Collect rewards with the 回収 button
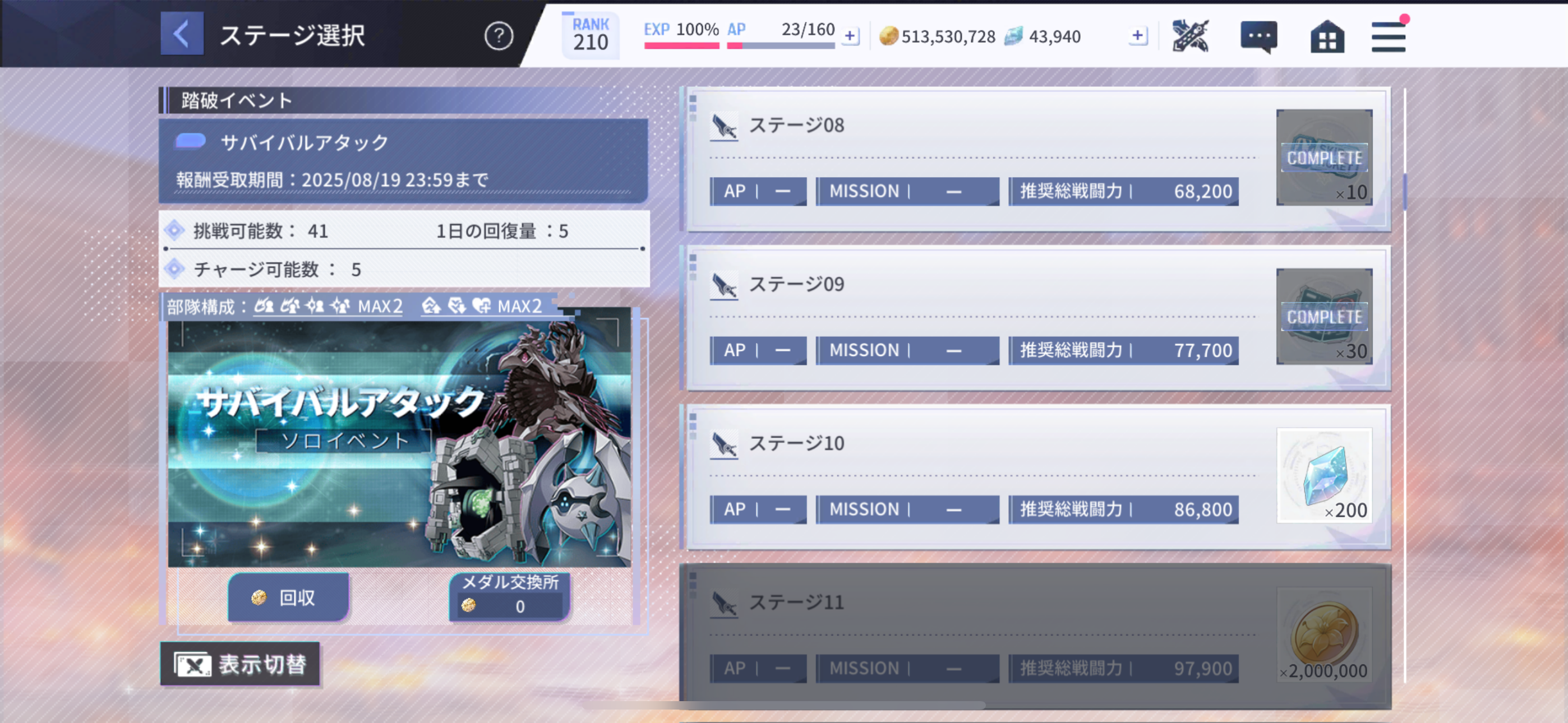 (288, 597)
